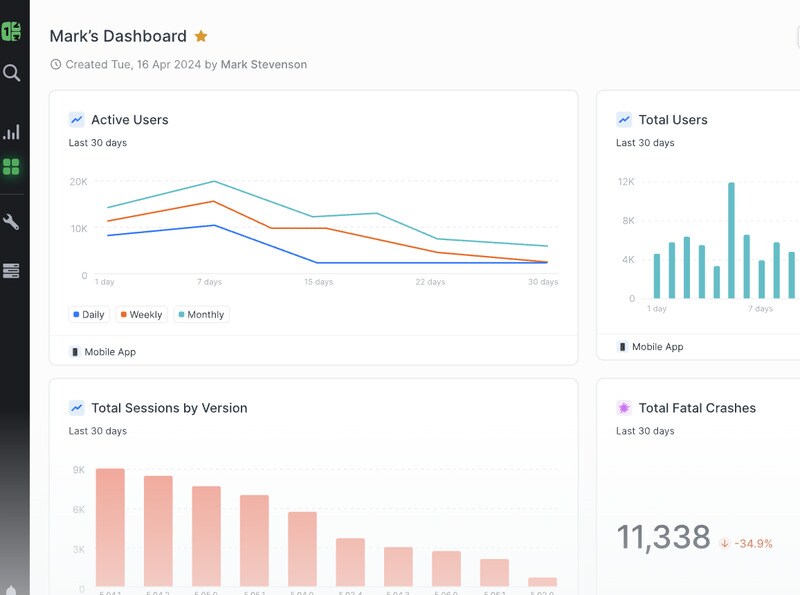Click the Countly logo in the sidebar

(x=11, y=31)
